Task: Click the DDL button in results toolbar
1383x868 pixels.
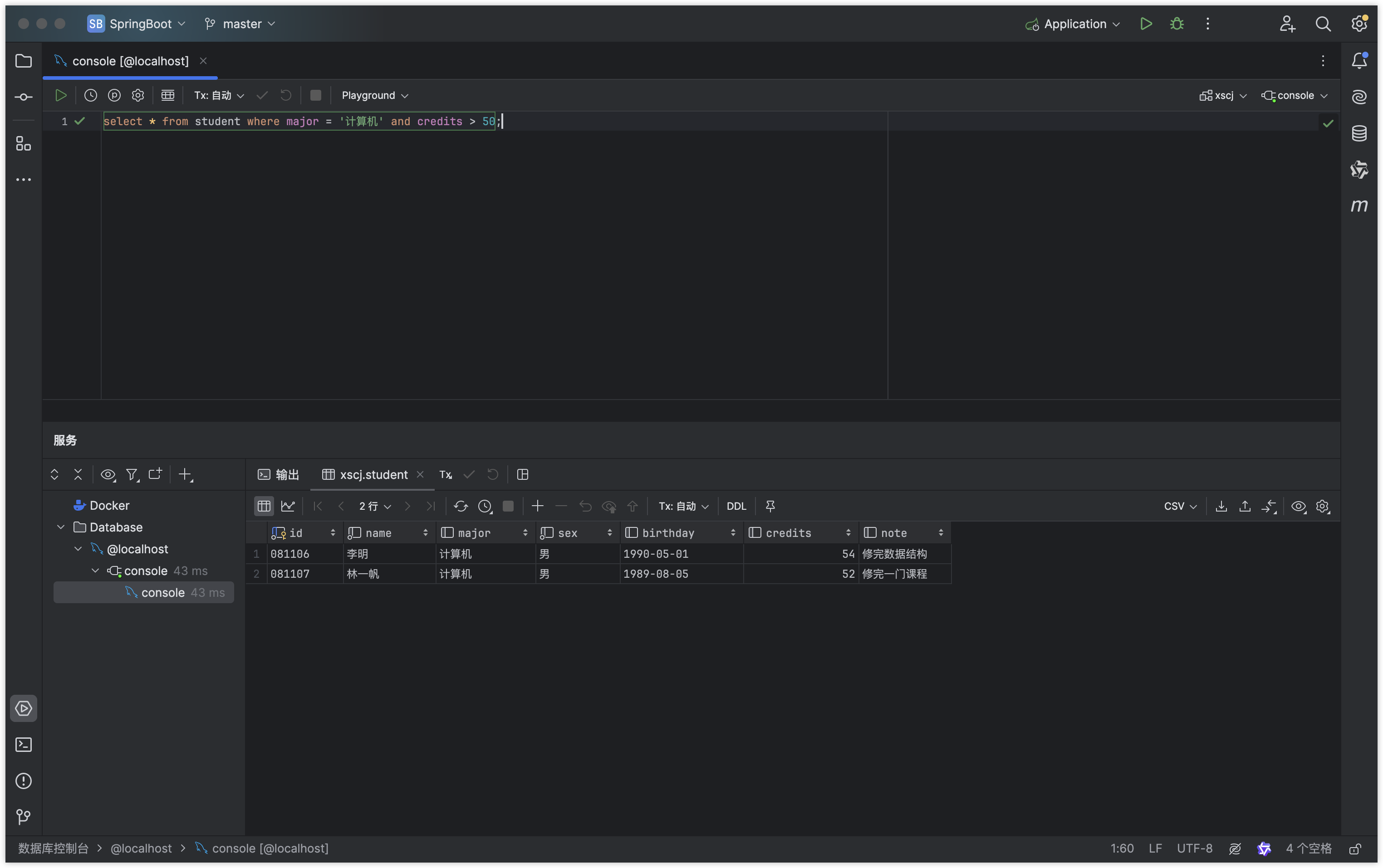Action: [x=736, y=506]
